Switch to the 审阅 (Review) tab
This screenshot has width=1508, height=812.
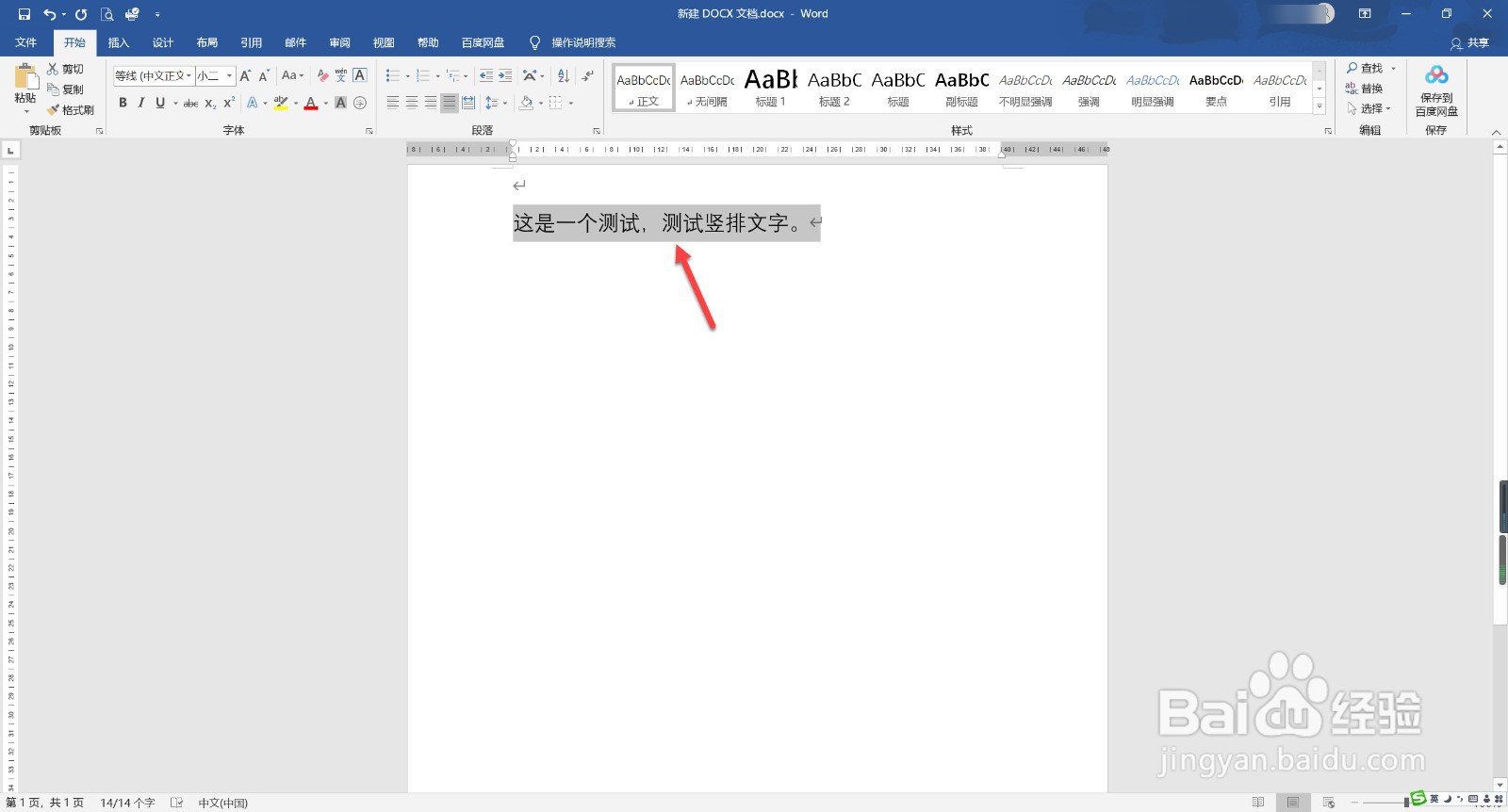340,42
